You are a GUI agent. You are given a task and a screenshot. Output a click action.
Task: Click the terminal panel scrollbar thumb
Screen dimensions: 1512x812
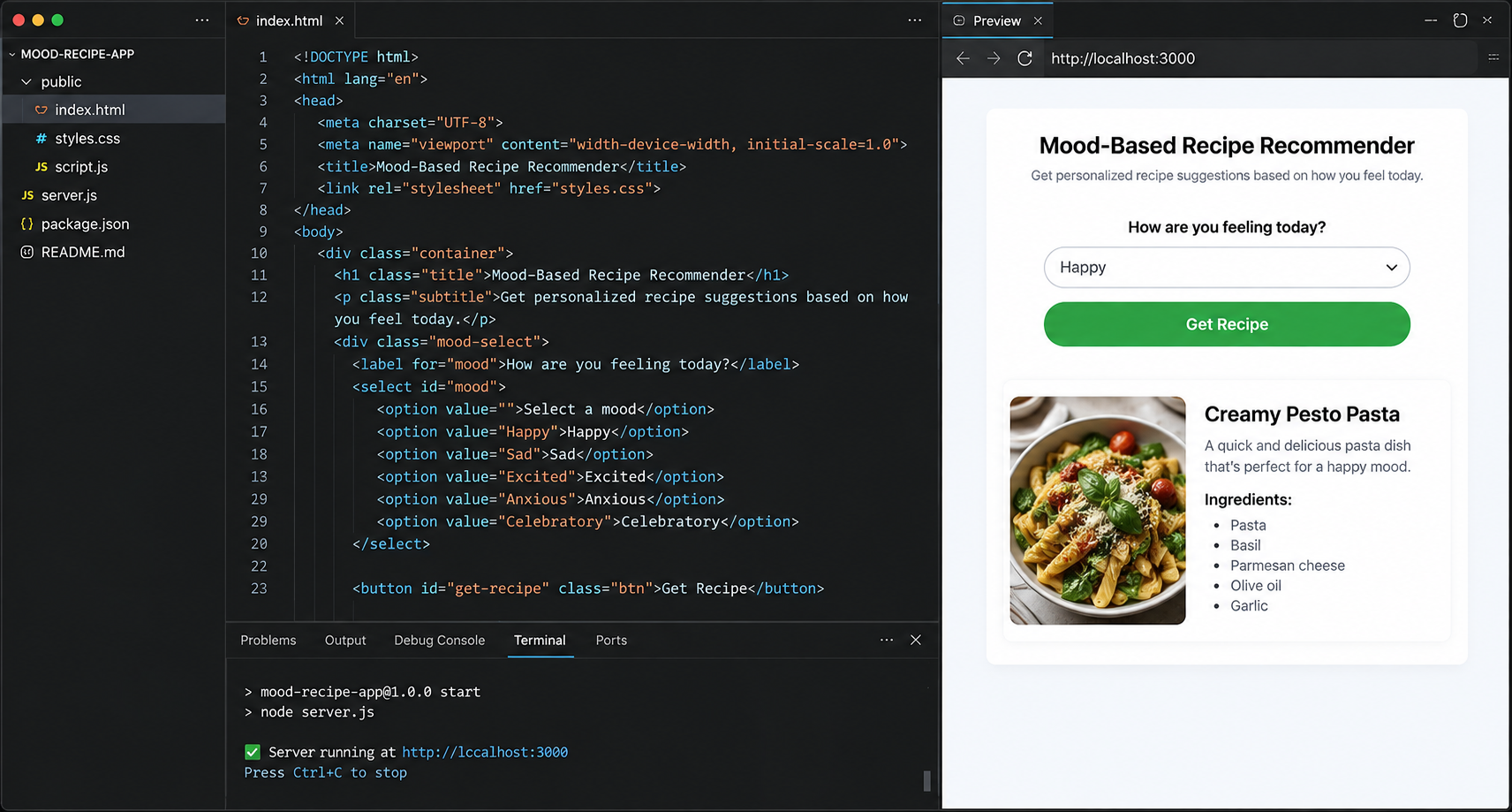coord(926,781)
